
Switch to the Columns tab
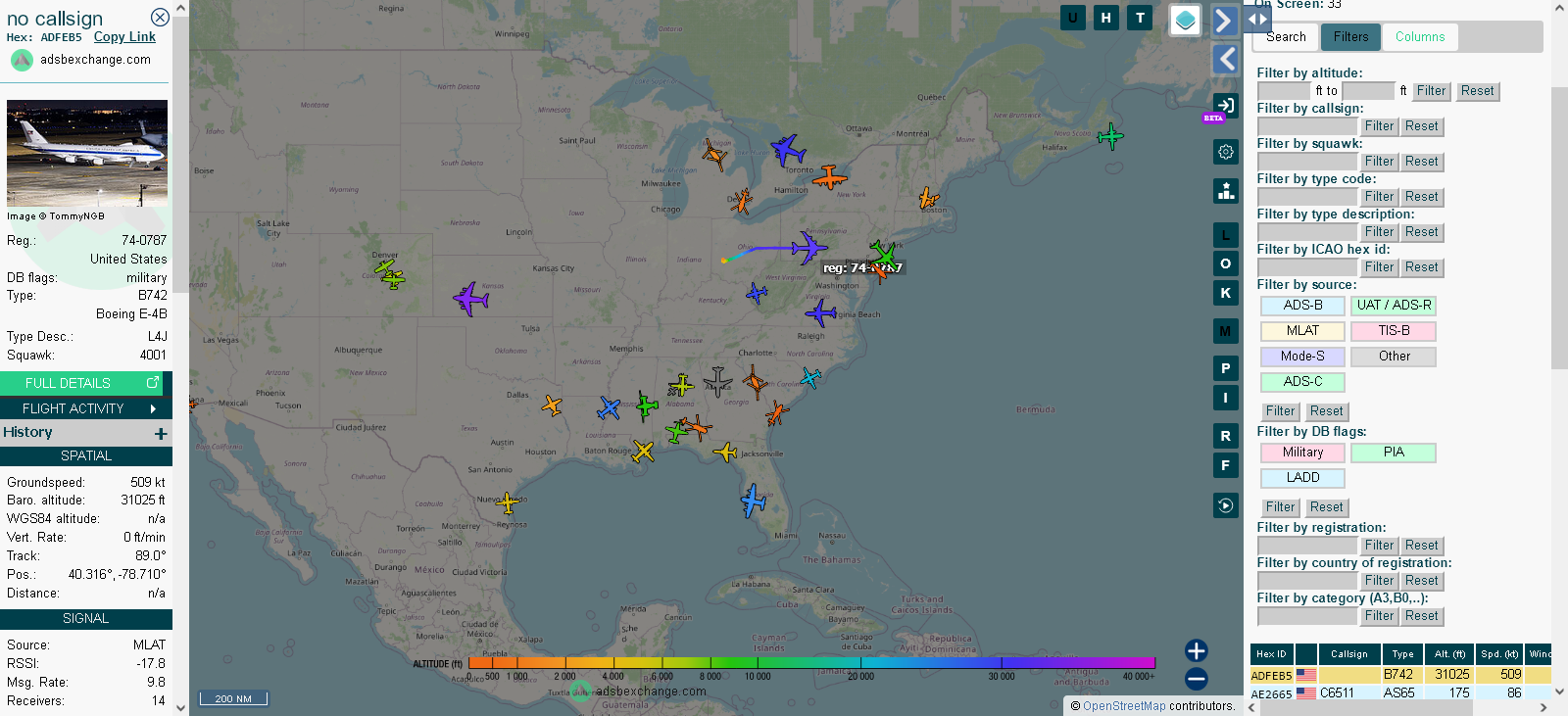click(x=1420, y=37)
